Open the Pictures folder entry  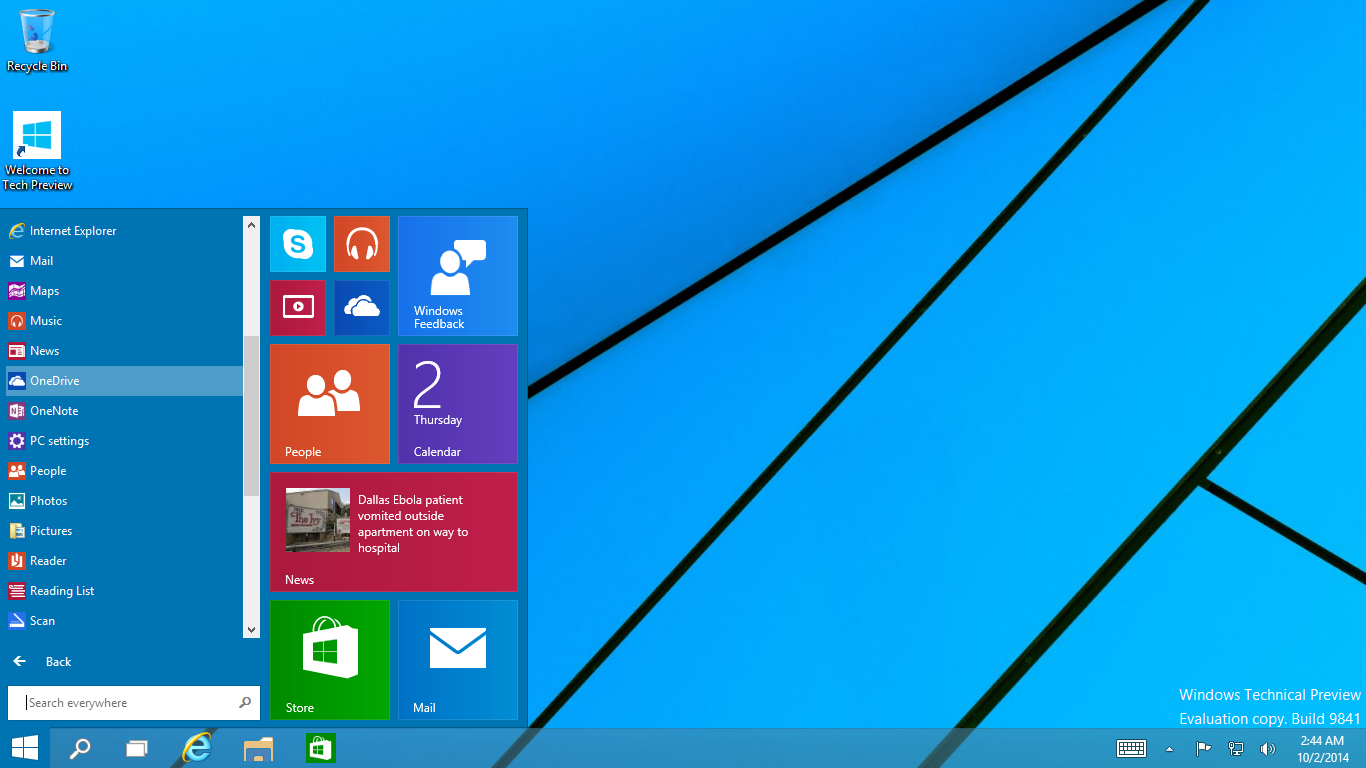point(124,531)
